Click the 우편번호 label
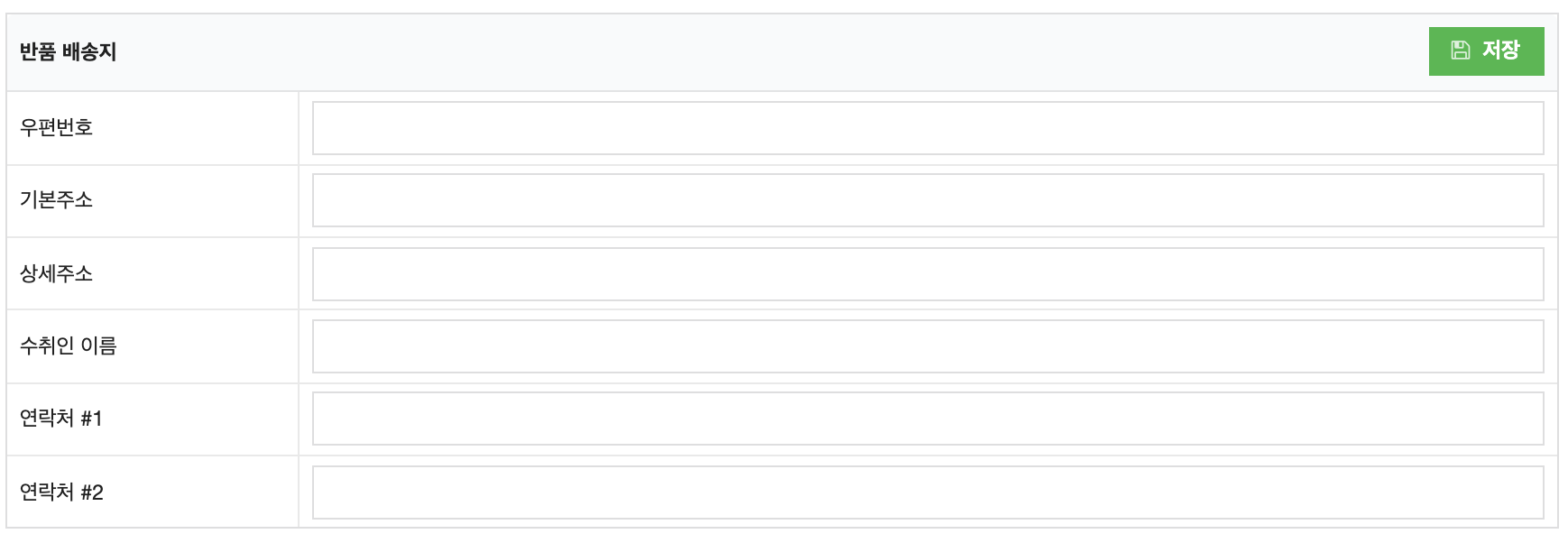1568x543 pixels. pyautogui.click(x=56, y=128)
